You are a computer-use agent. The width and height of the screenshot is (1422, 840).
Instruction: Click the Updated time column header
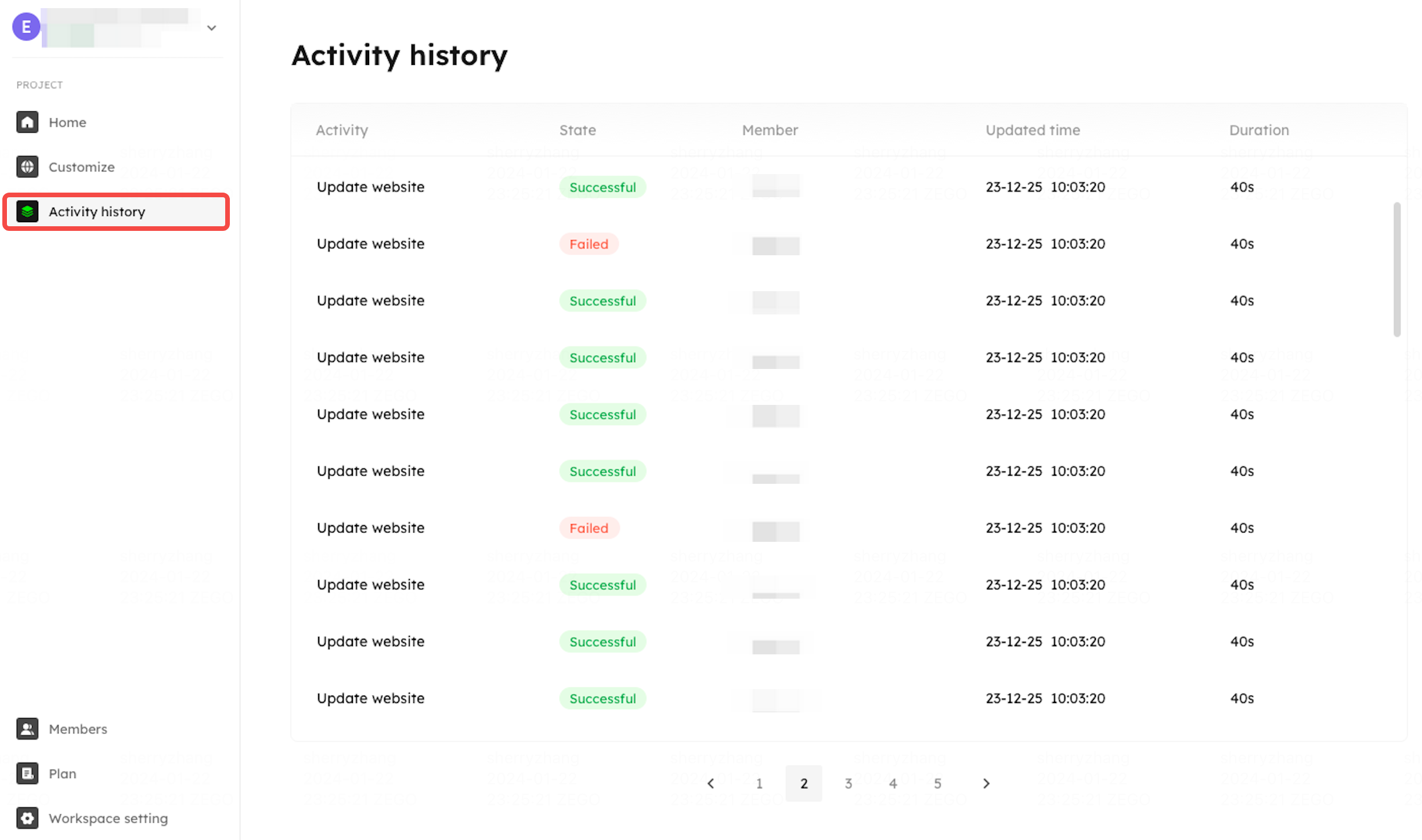[x=1033, y=130]
